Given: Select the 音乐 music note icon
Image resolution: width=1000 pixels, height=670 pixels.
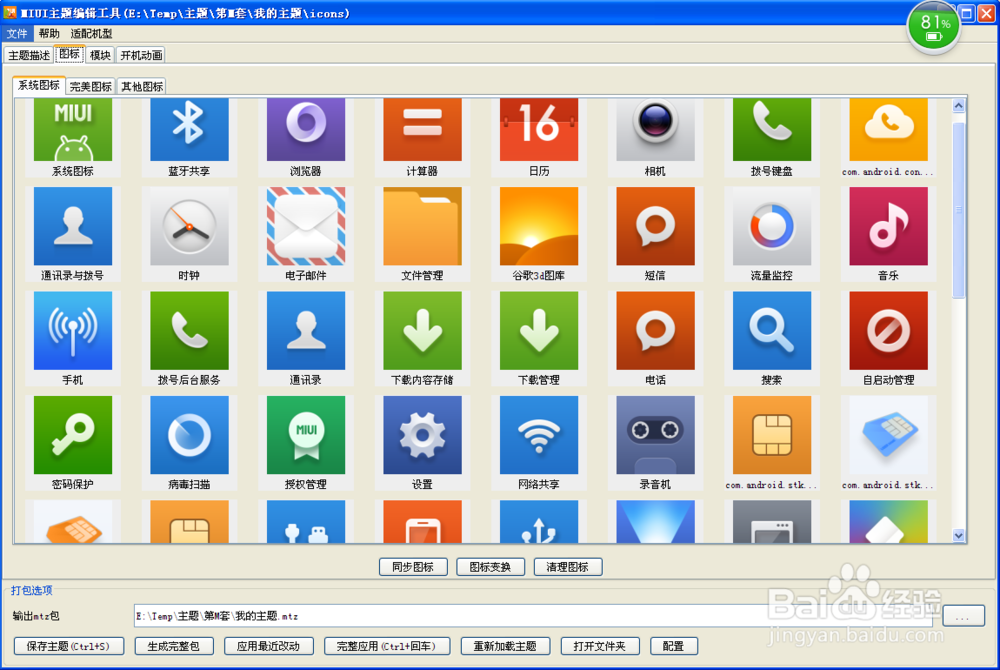Looking at the screenshot, I should (888, 226).
